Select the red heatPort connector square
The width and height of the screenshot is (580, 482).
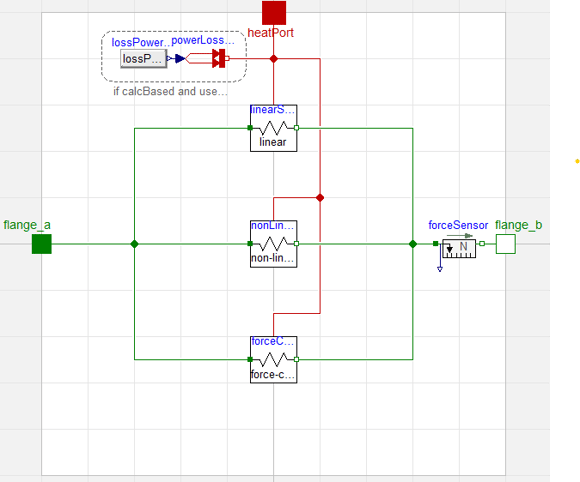(274, 13)
